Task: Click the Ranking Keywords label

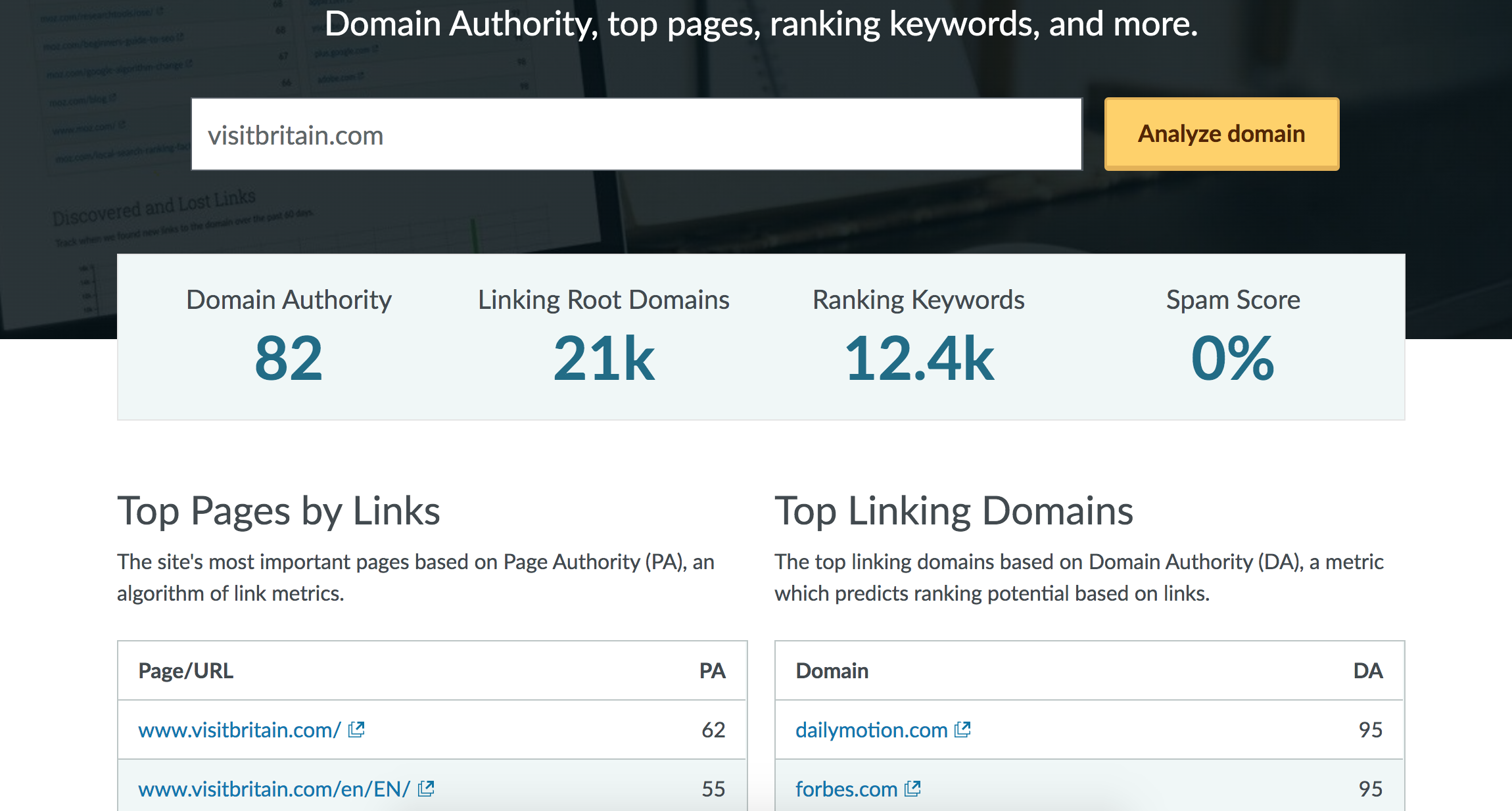Action: coord(918,300)
